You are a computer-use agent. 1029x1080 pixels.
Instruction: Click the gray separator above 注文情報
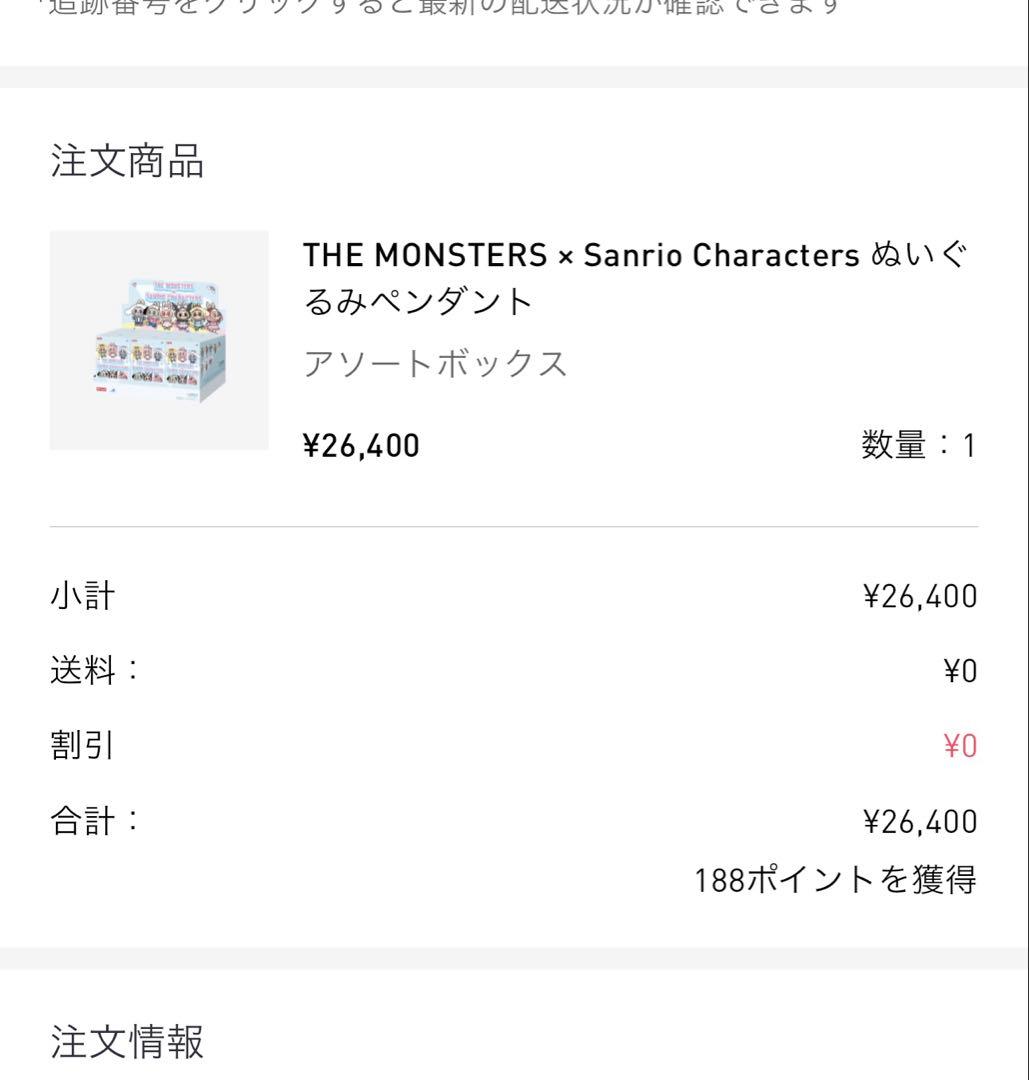514,958
